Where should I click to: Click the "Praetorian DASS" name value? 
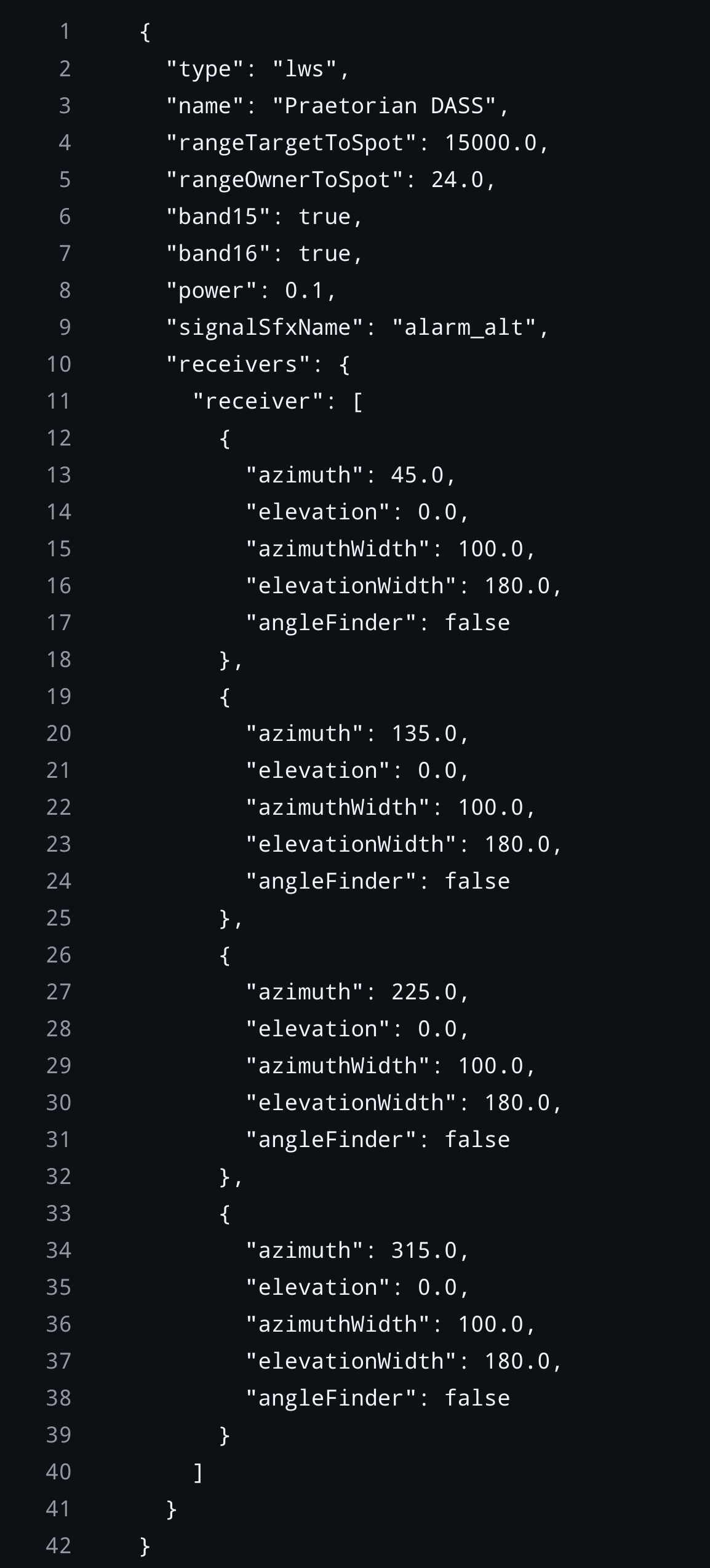(383, 106)
